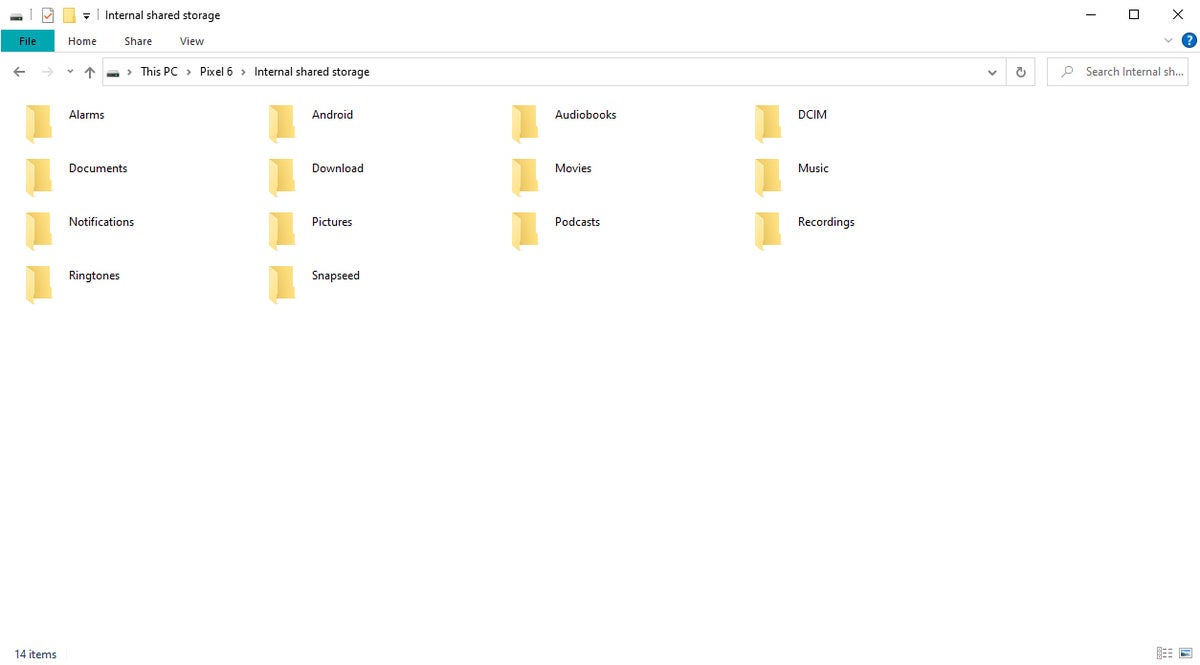Click the Properties icon in quick access toolbar
Viewport: 1200px width, 665px height.
pos(47,15)
